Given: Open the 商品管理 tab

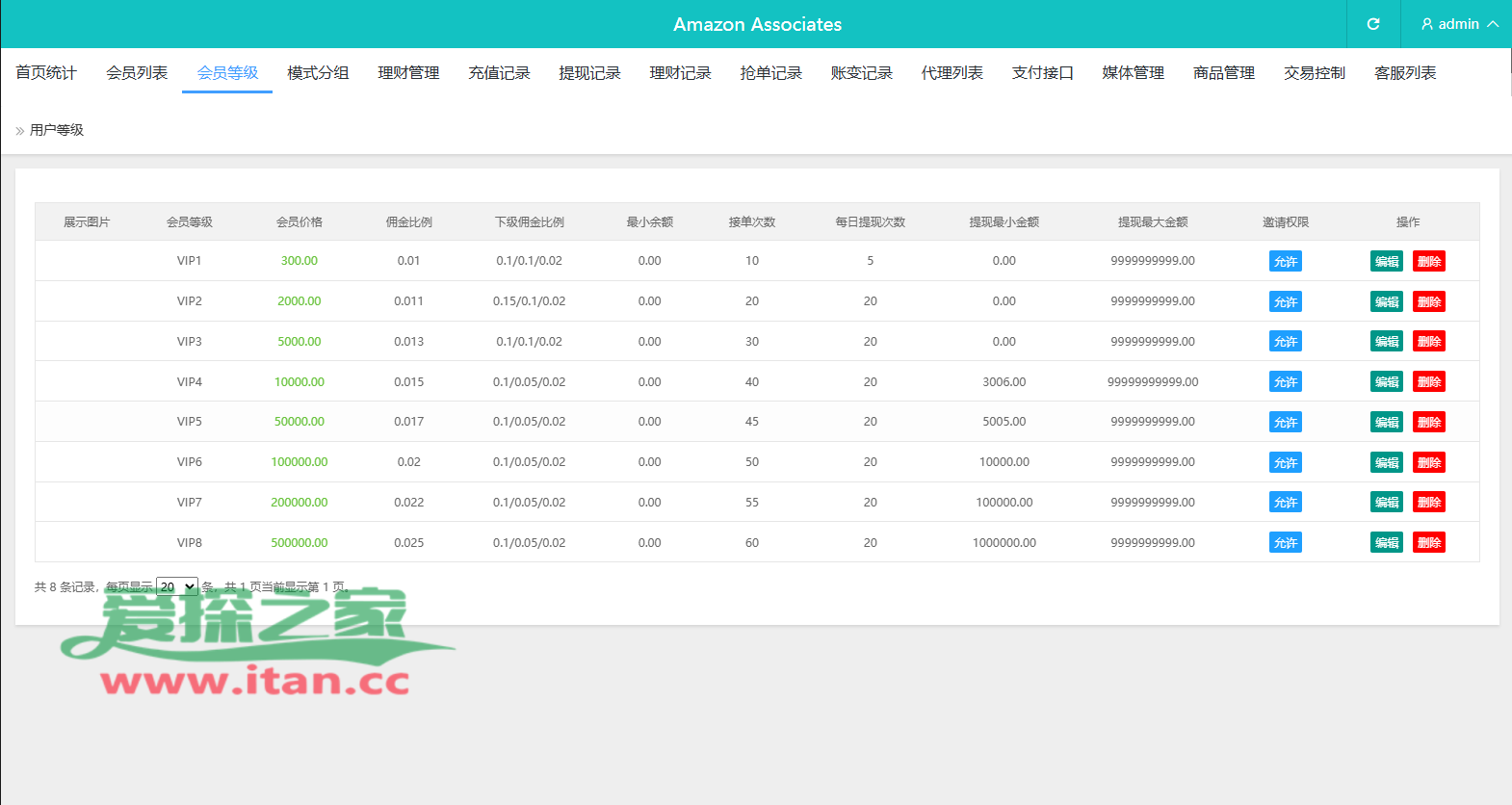Looking at the screenshot, I should point(1223,73).
